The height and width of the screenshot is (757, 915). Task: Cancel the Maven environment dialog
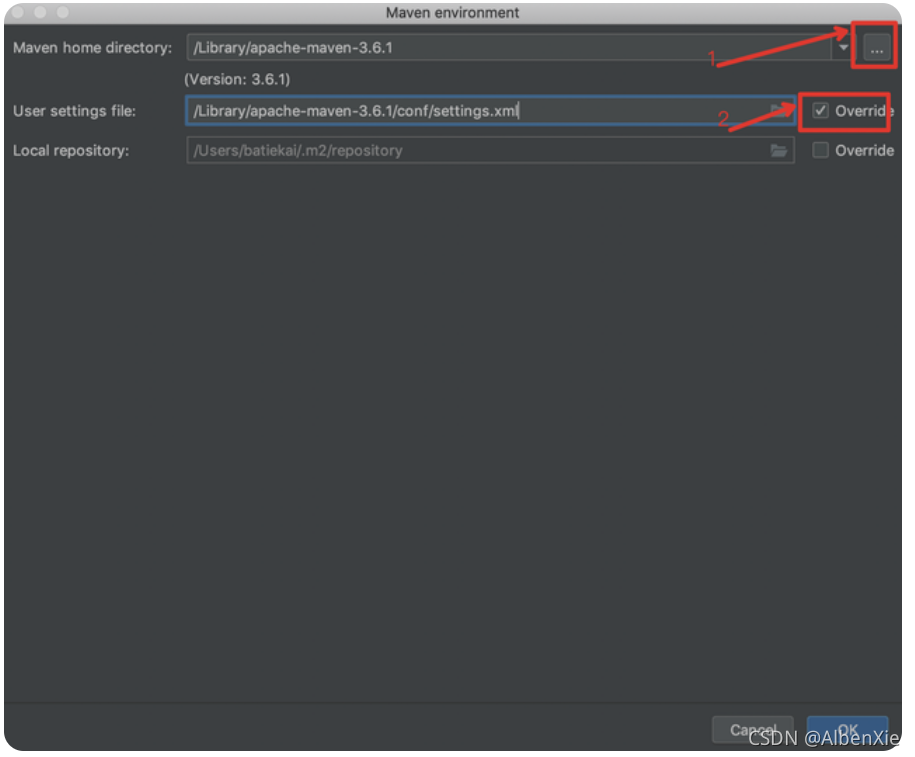pos(753,730)
